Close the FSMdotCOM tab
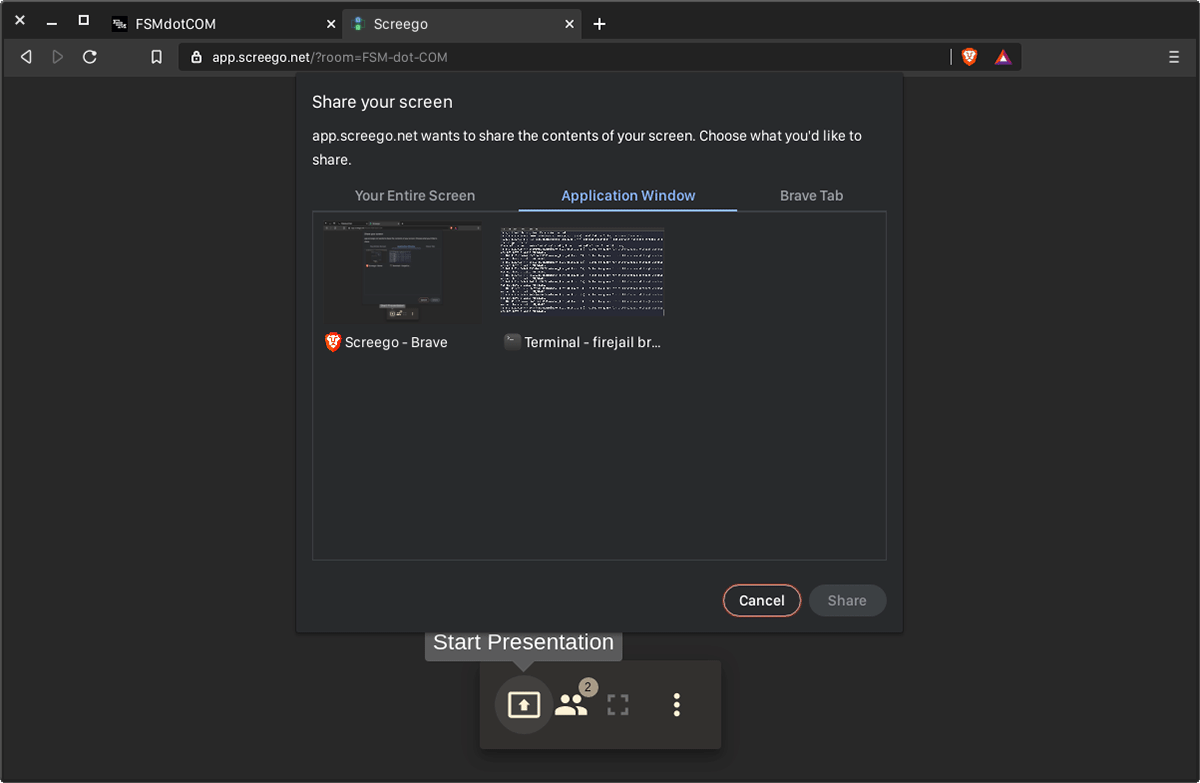Viewport: 1200px width, 783px height. coord(330,24)
